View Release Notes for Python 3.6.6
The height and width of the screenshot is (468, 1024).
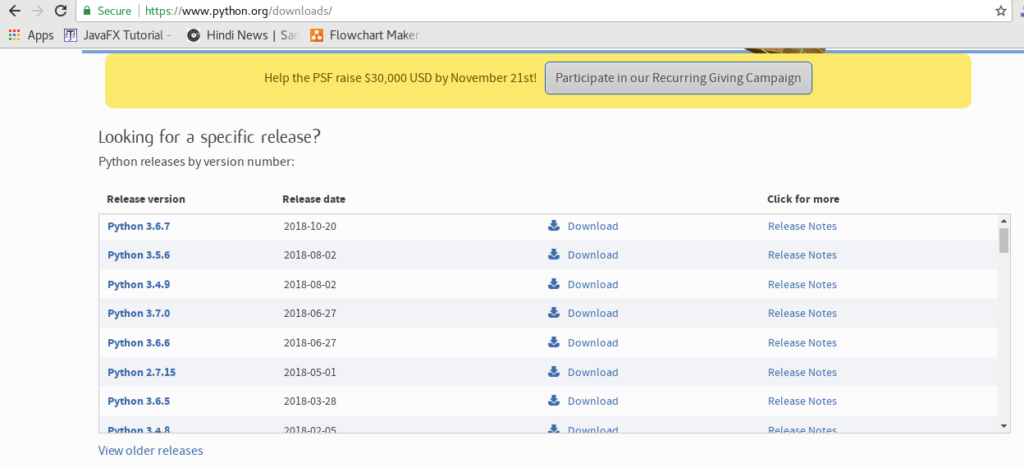(x=802, y=343)
